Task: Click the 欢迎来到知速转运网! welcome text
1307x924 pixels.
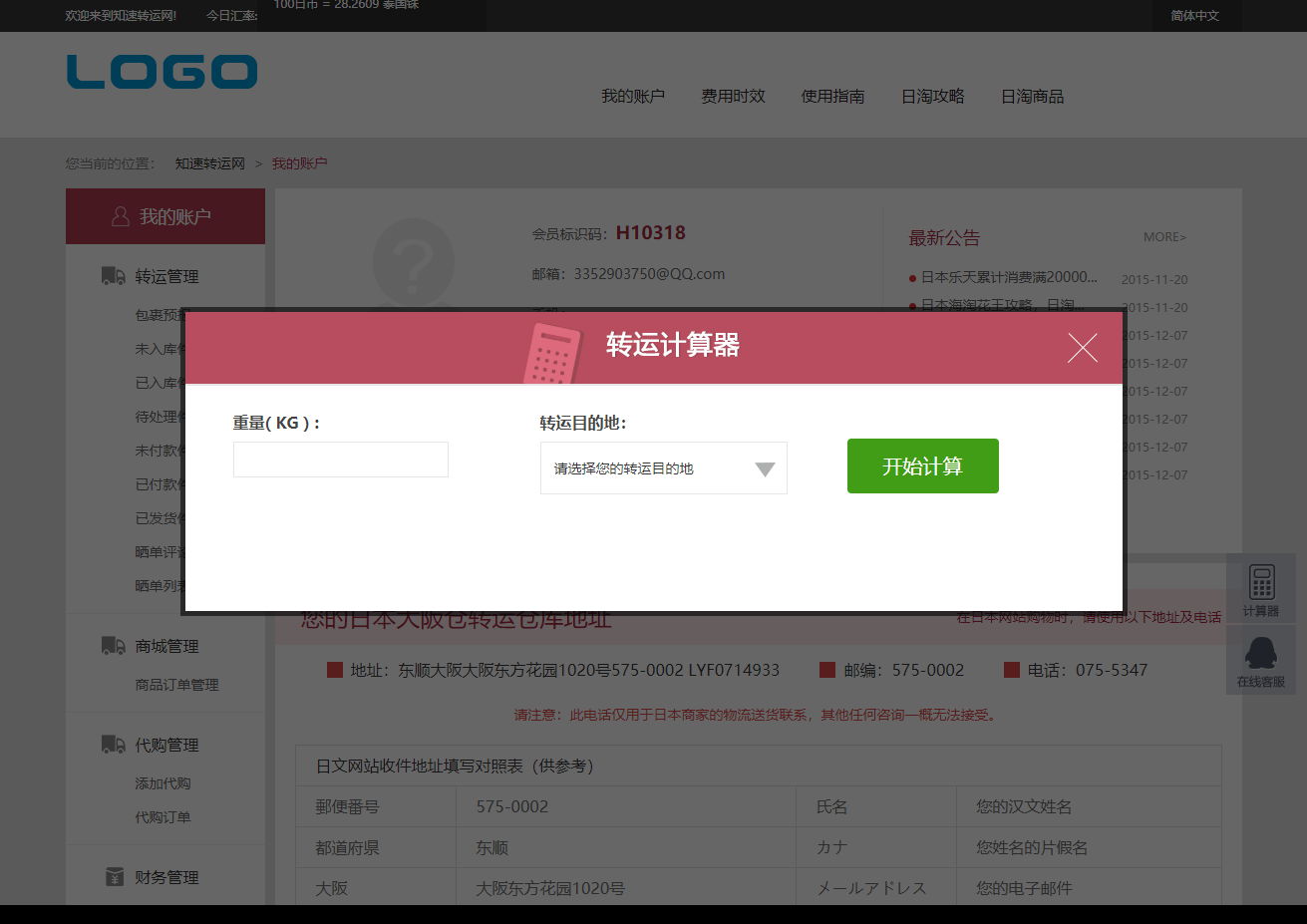Action: pos(121,16)
